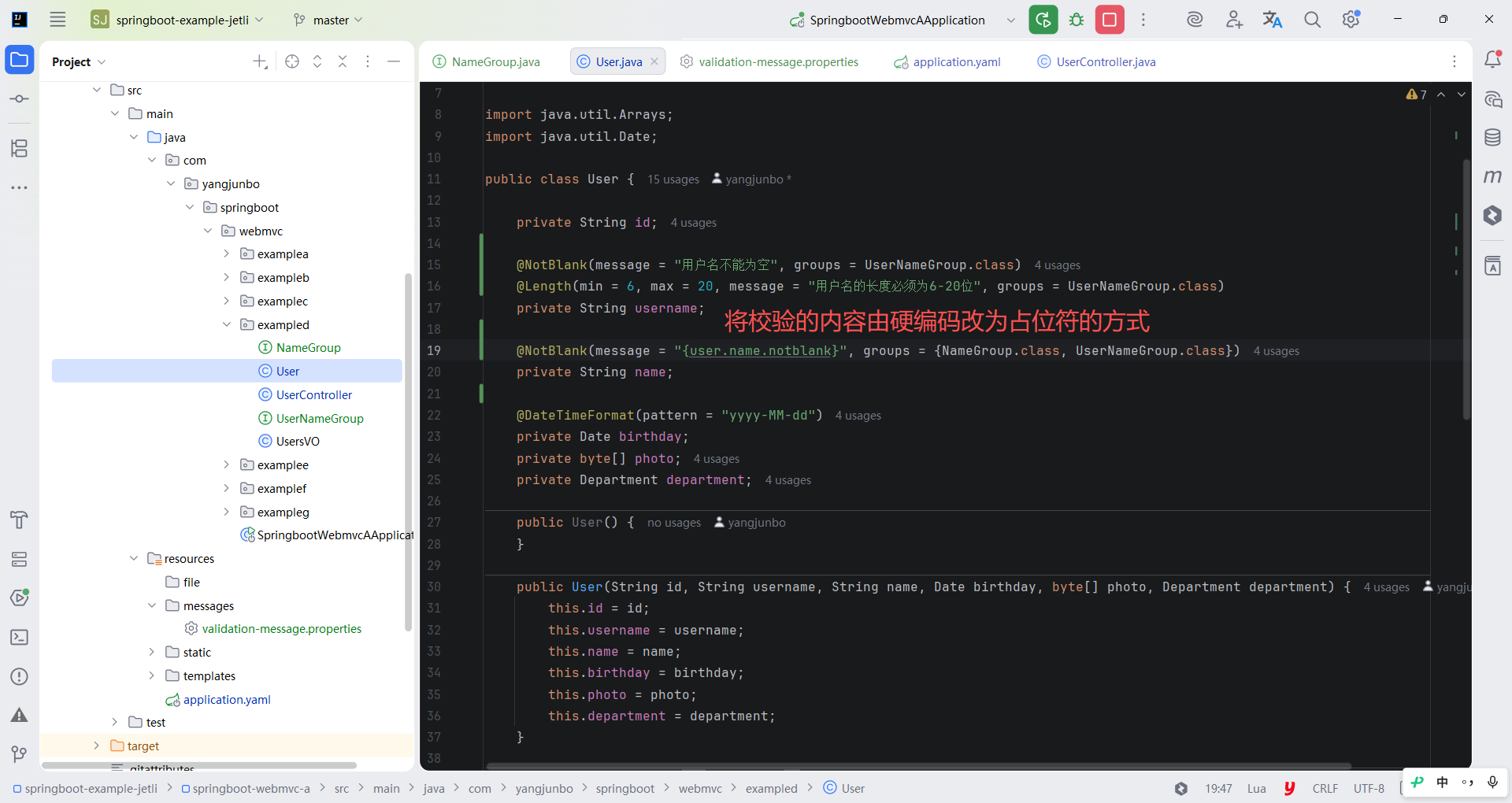This screenshot has width=1512, height=803.
Task: Hide the Project tool window
Action: [x=394, y=61]
